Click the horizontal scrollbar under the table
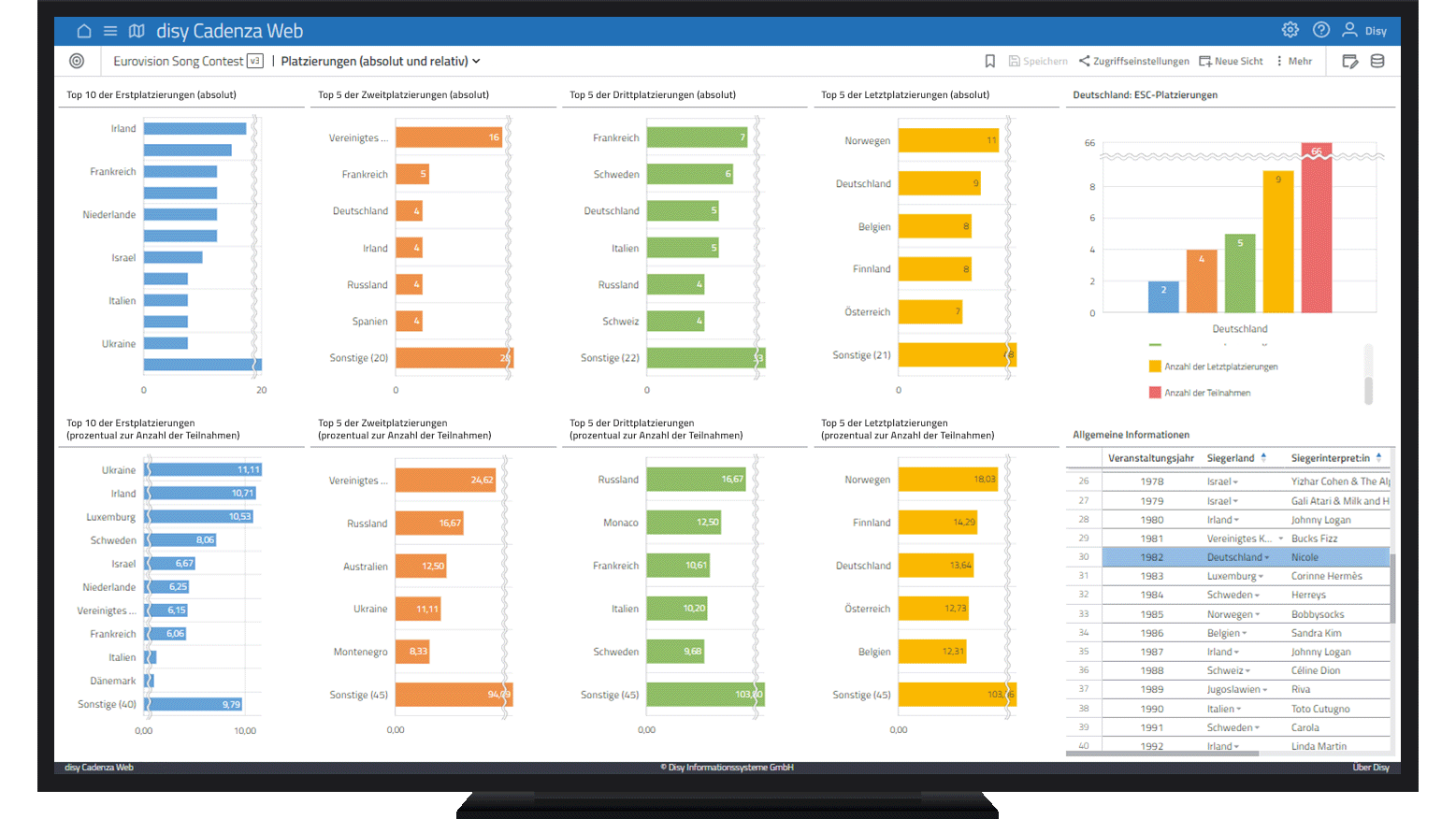 1162,753
